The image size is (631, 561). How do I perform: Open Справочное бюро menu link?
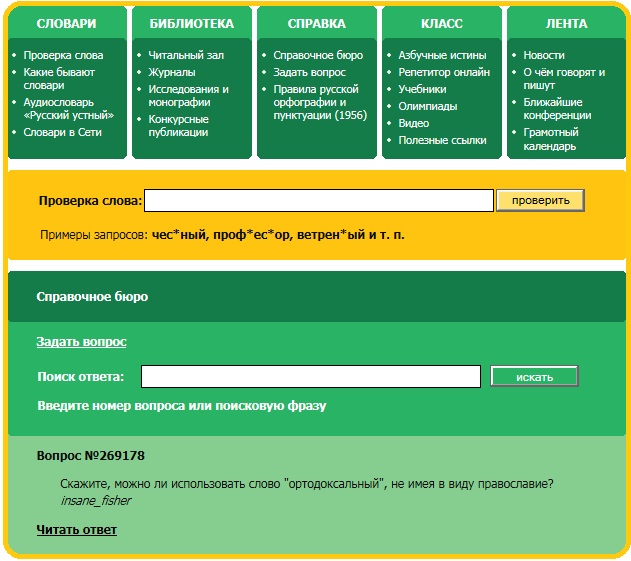point(318,55)
